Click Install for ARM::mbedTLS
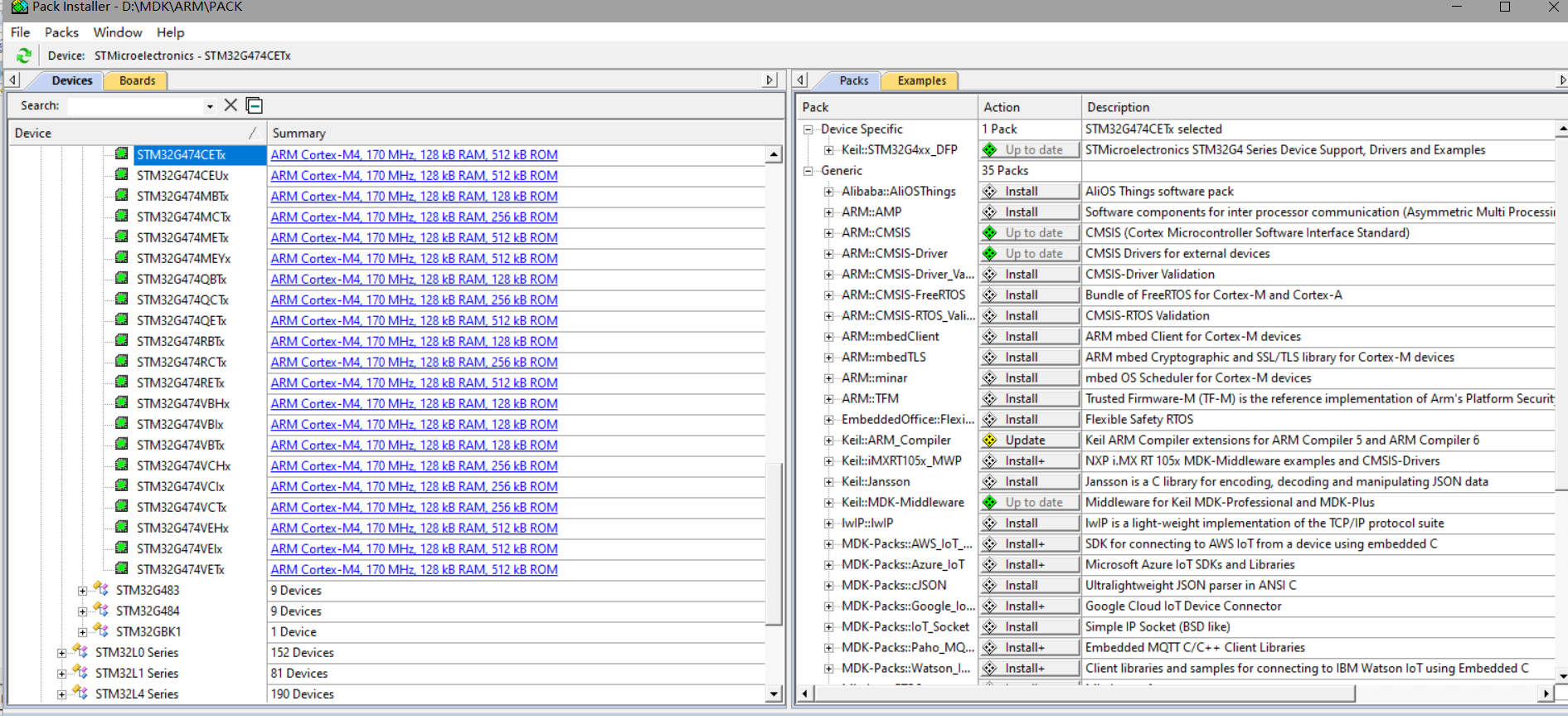The image size is (1568, 716). coord(1030,358)
